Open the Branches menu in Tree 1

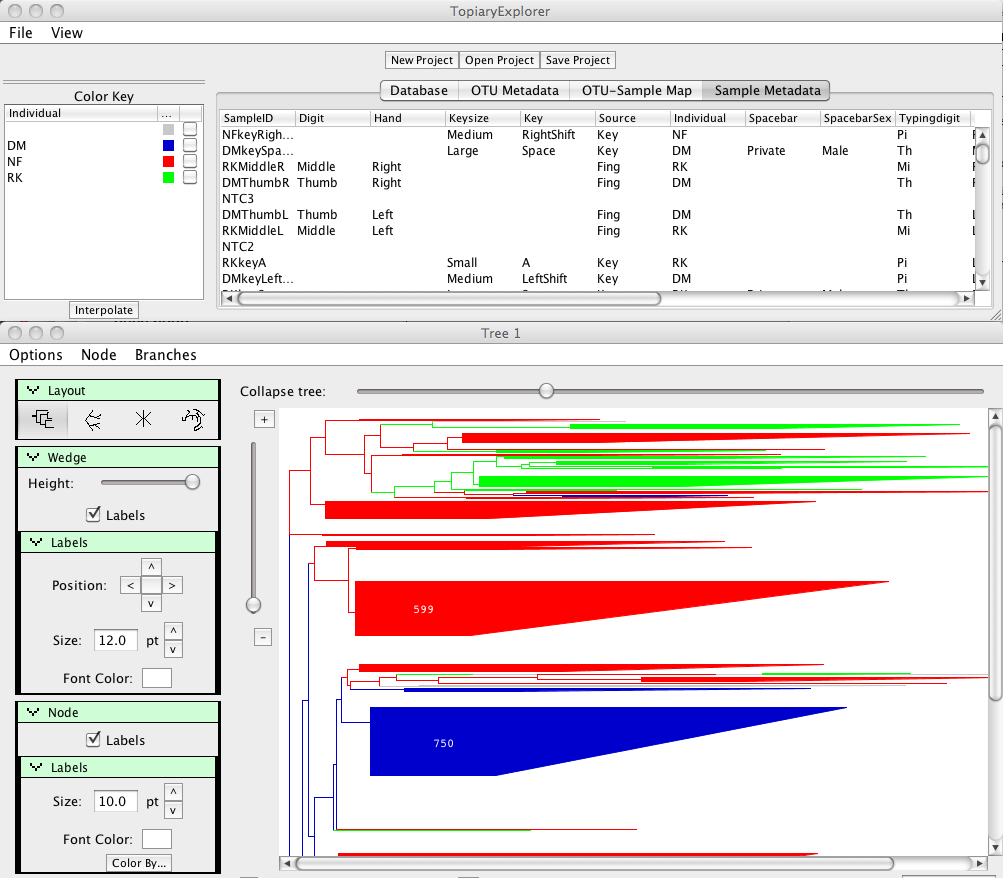166,355
